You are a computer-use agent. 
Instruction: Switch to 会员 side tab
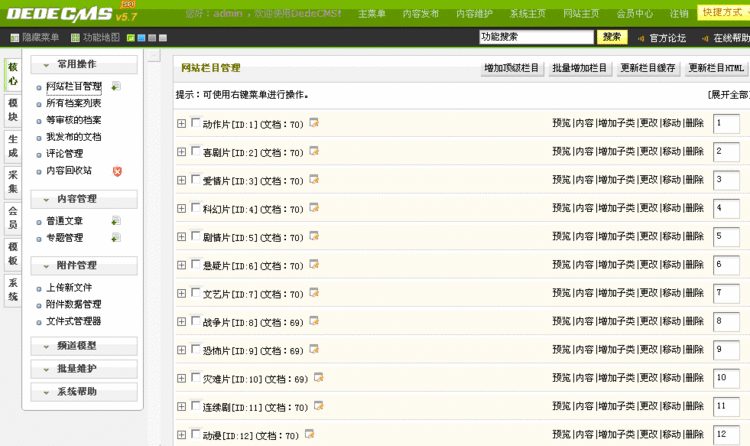pyautogui.click(x=13, y=218)
